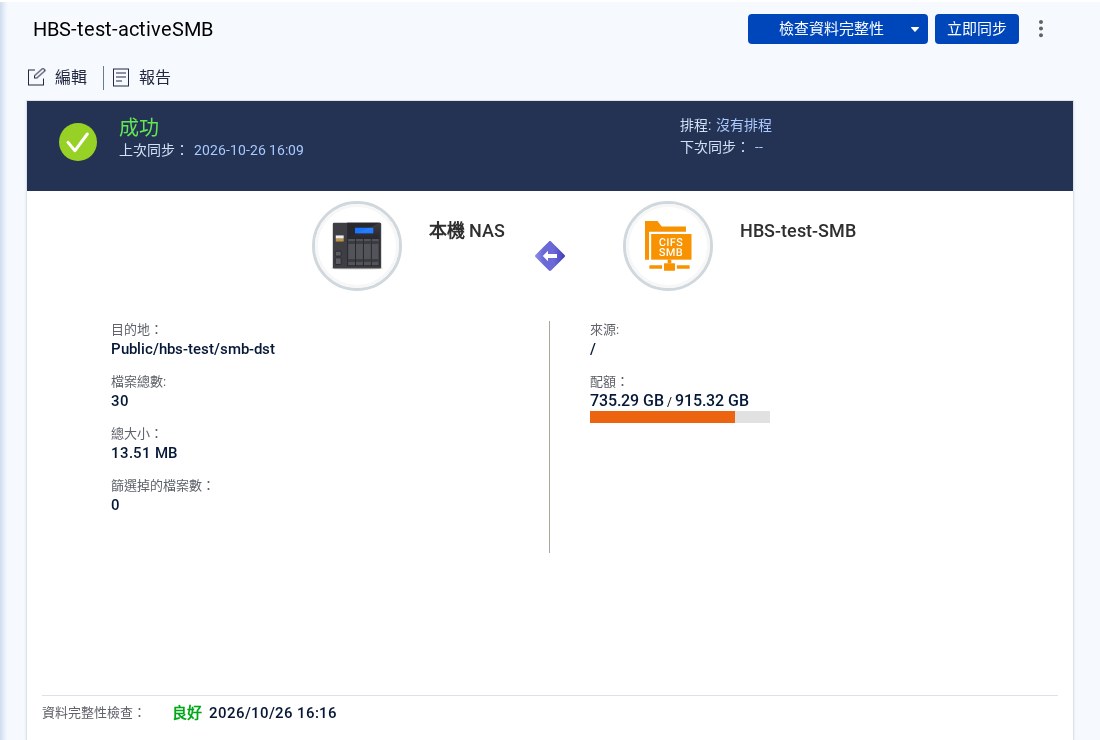The width and height of the screenshot is (1100, 740).
Task: Click the sync direction arrow icon
Action: click(x=550, y=256)
